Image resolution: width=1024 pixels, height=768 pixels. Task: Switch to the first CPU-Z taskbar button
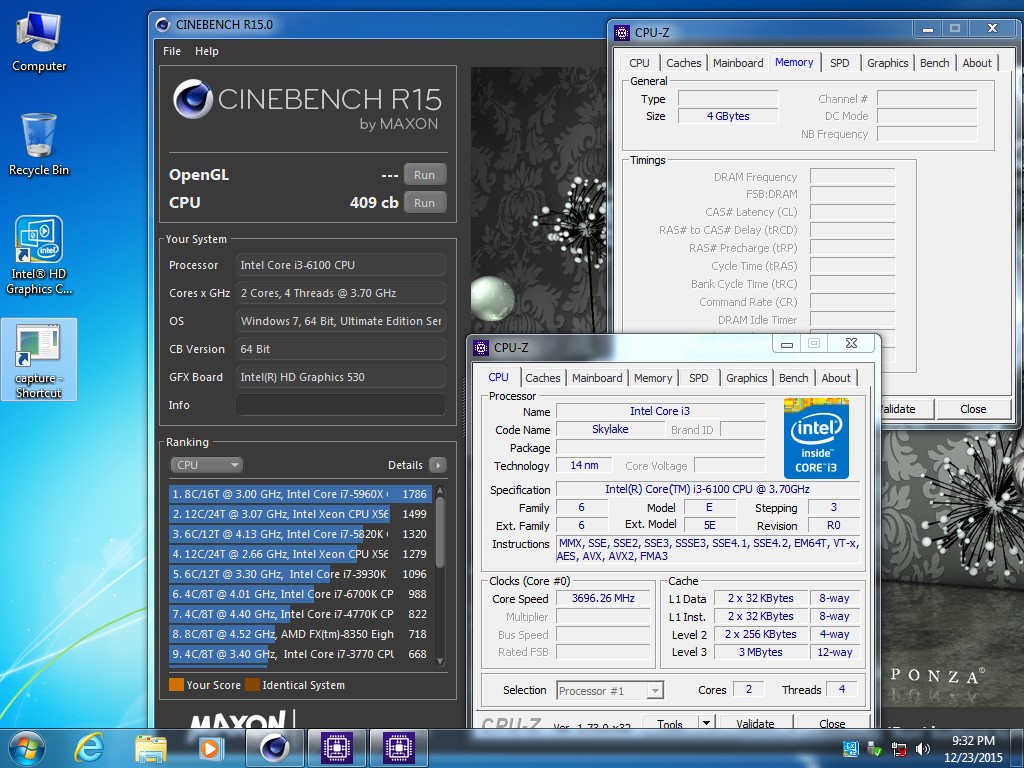pyautogui.click(x=337, y=748)
